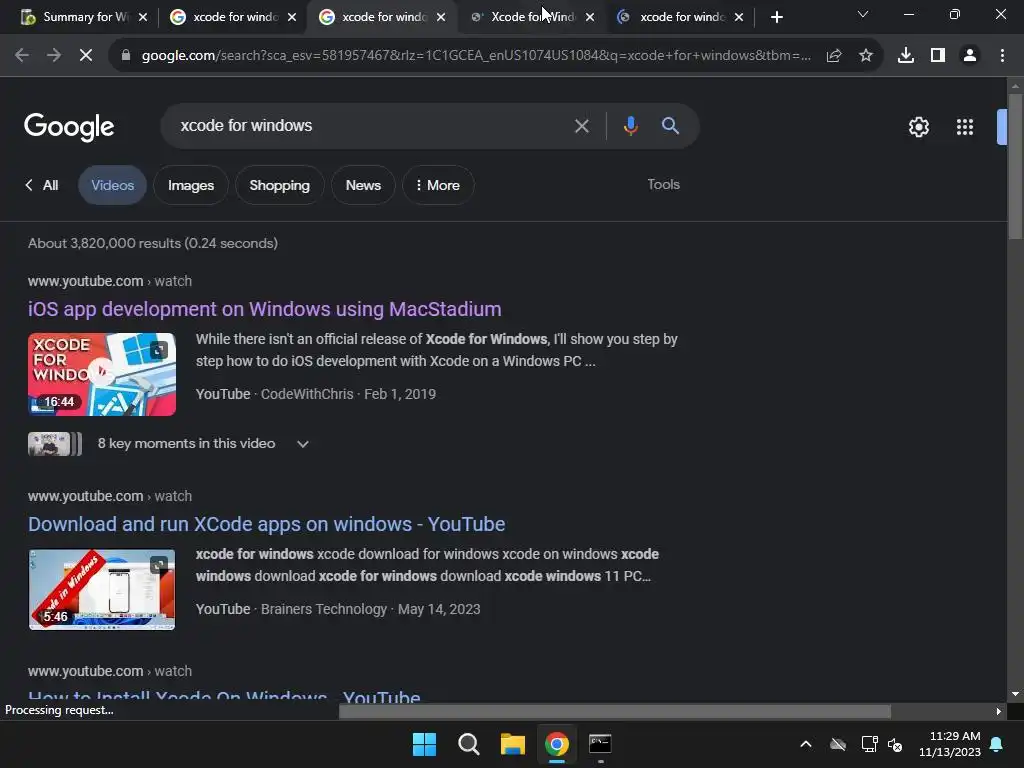This screenshot has height=768, width=1024.
Task: Play the Brainers Technology 5:46 thumbnail
Action: (102, 590)
